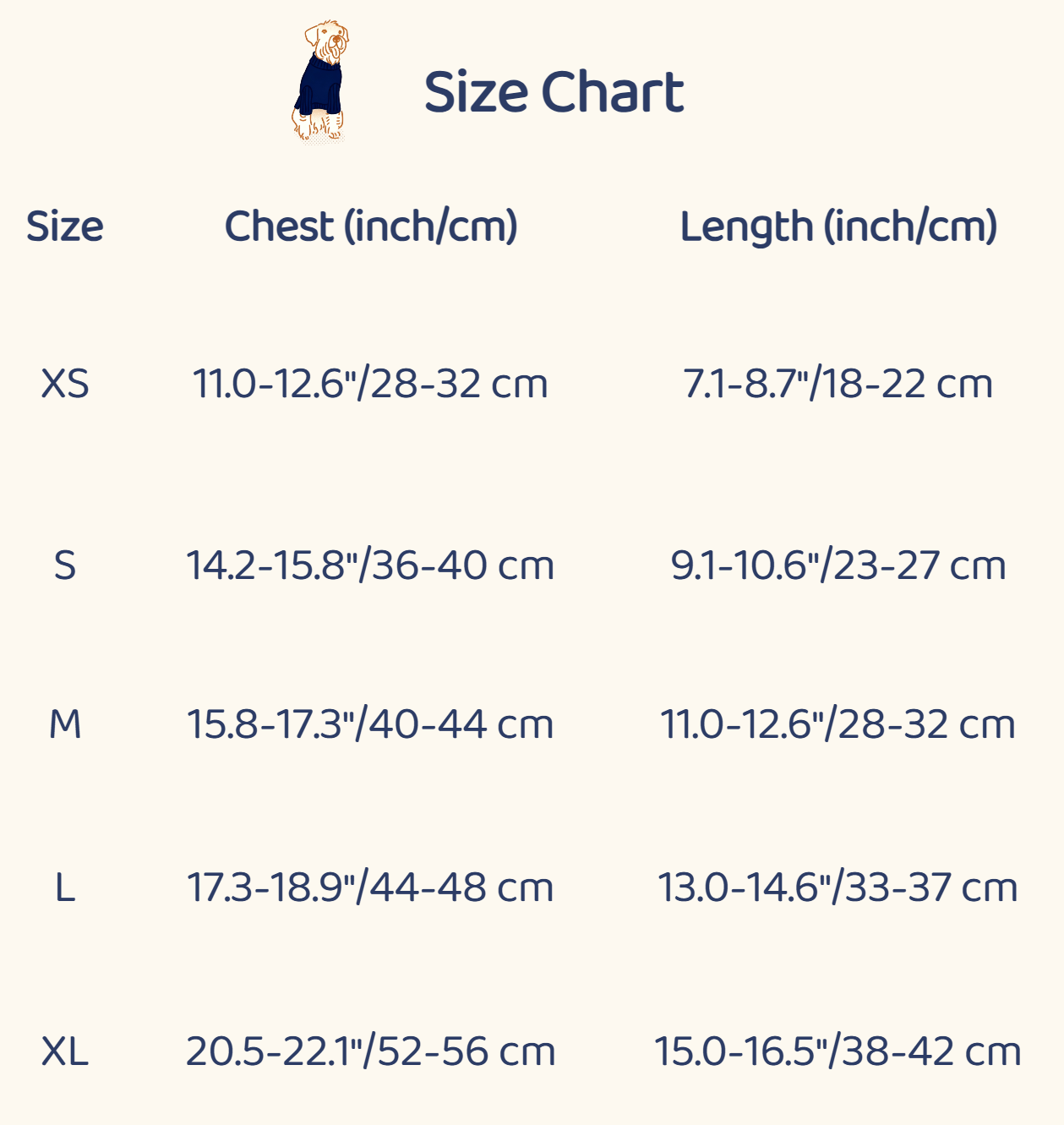Click XL chest measurement 52-56 cm
Screen dimensions: 1064x1125
coord(371,1051)
